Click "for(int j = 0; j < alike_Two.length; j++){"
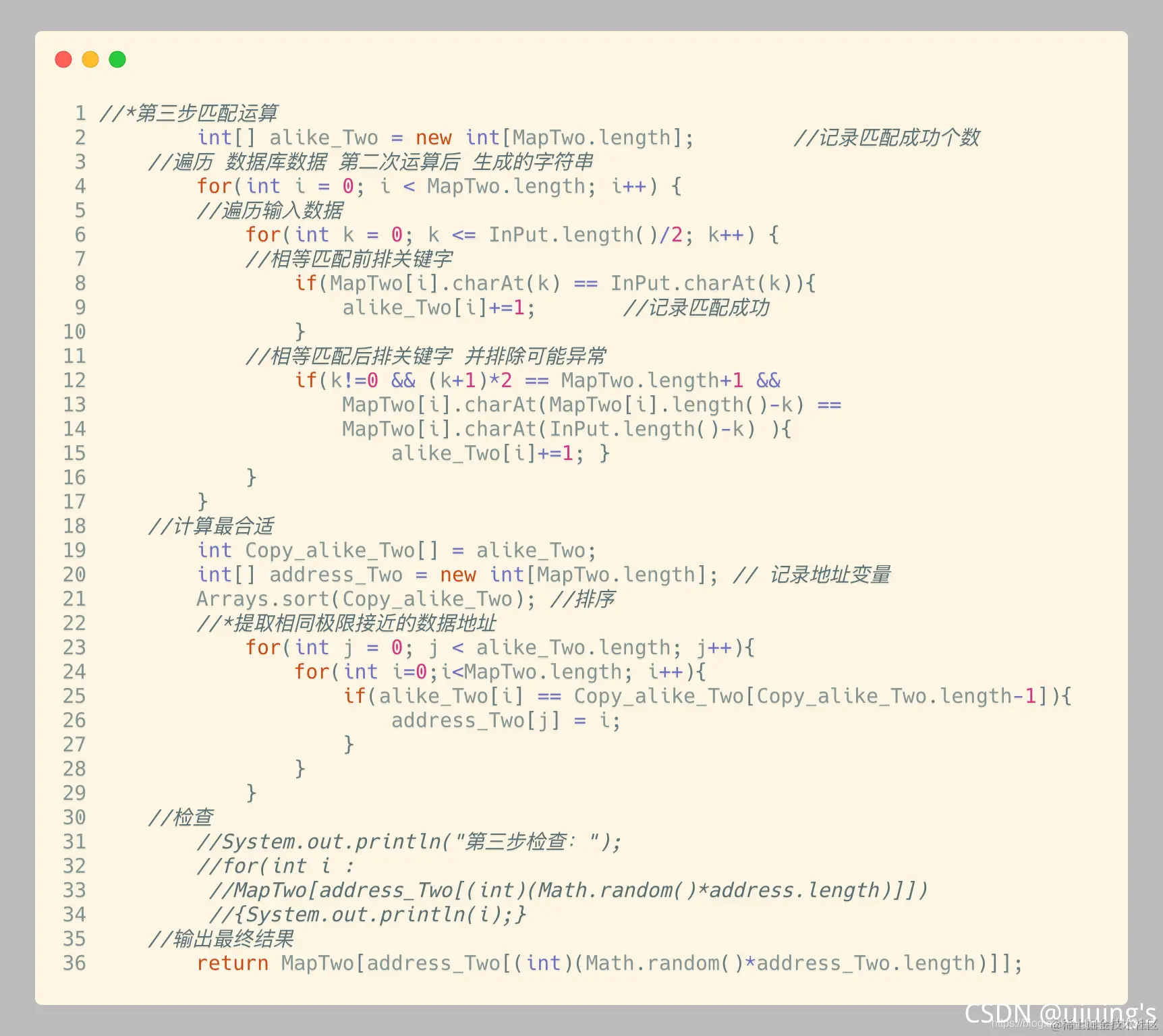The width and height of the screenshot is (1163, 1036). click(x=500, y=647)
